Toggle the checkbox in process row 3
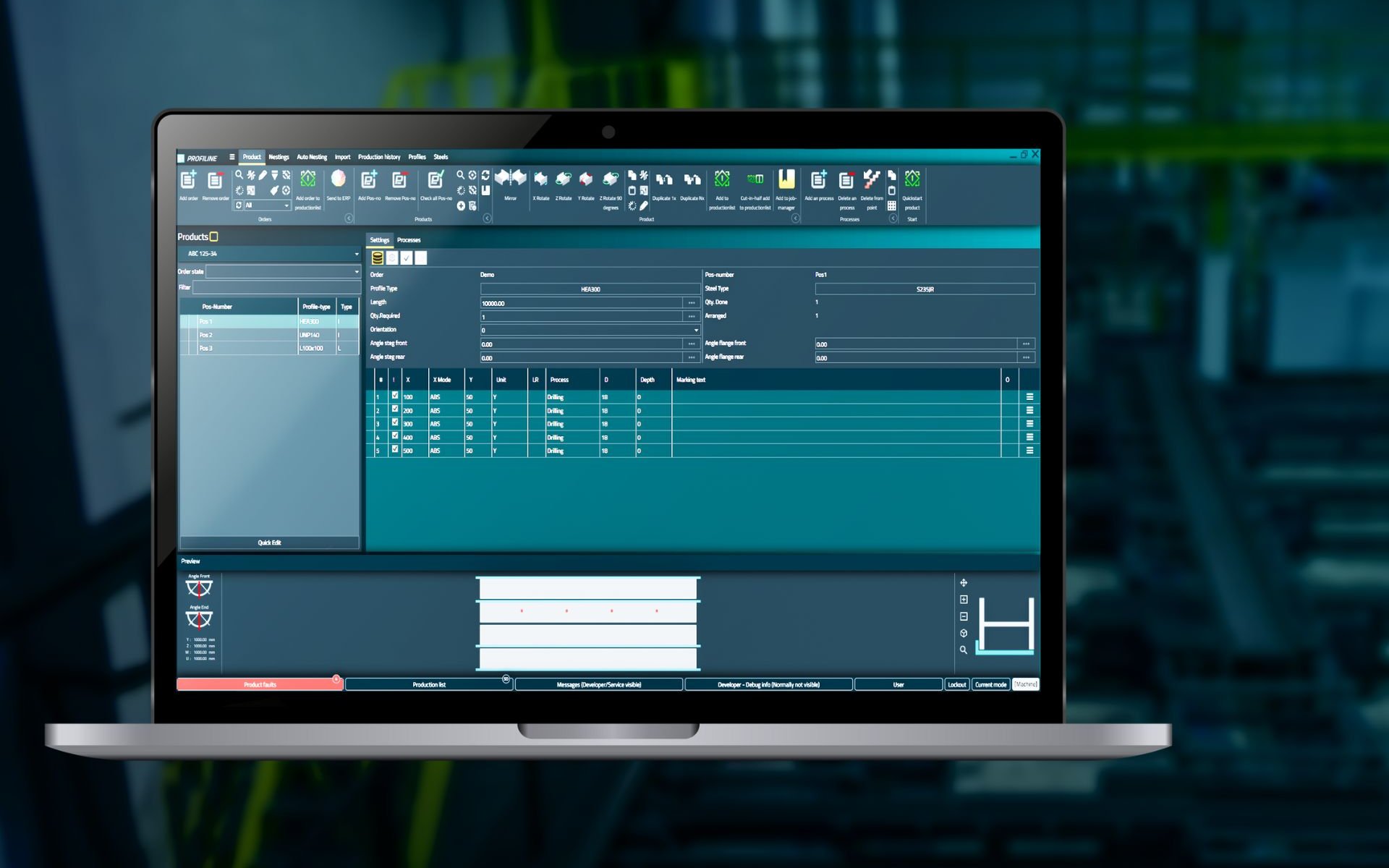 pyautogui.click(x=395, y=422)
